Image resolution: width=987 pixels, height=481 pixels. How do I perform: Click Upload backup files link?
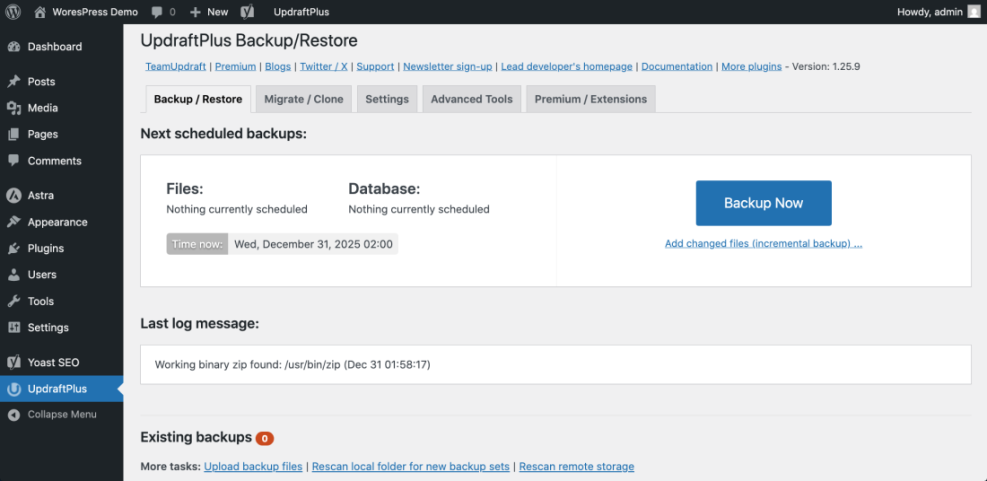tap(253, 467)
